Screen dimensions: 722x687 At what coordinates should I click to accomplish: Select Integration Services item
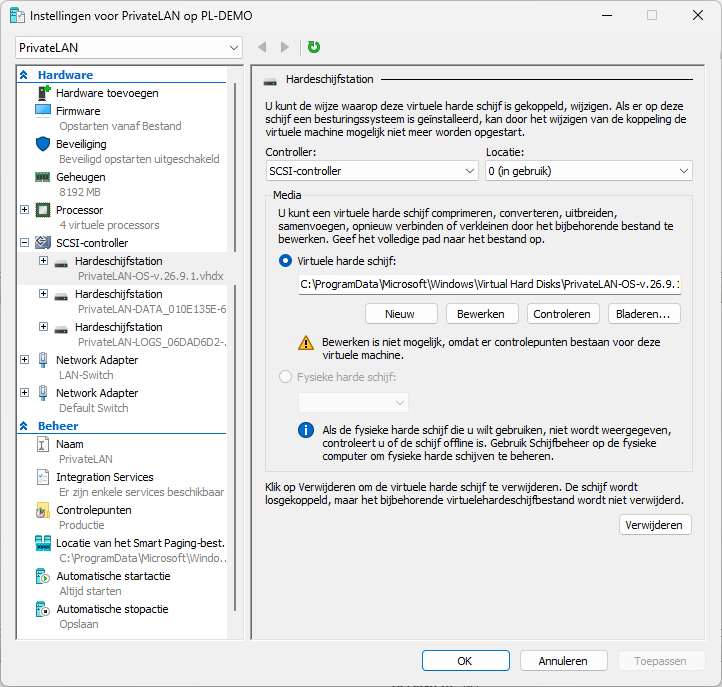105,477
